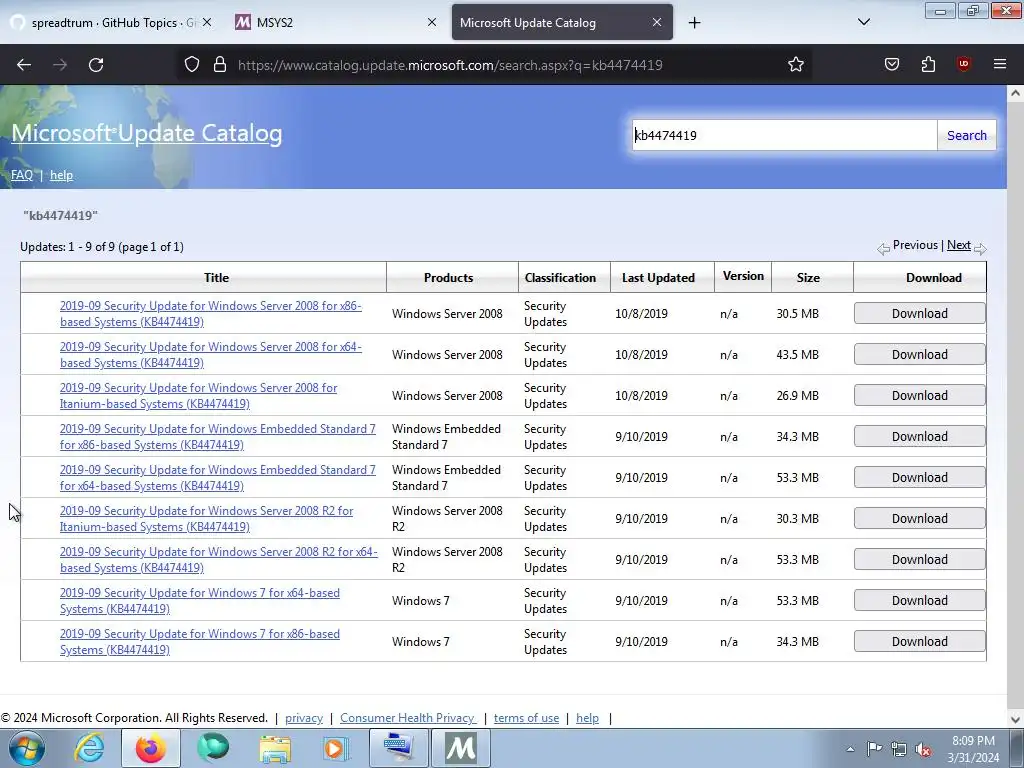This screenshot has height=768, width=1024.
Task: Open Server 2008 R2 Itanium update link
Action: coord(206,519)
